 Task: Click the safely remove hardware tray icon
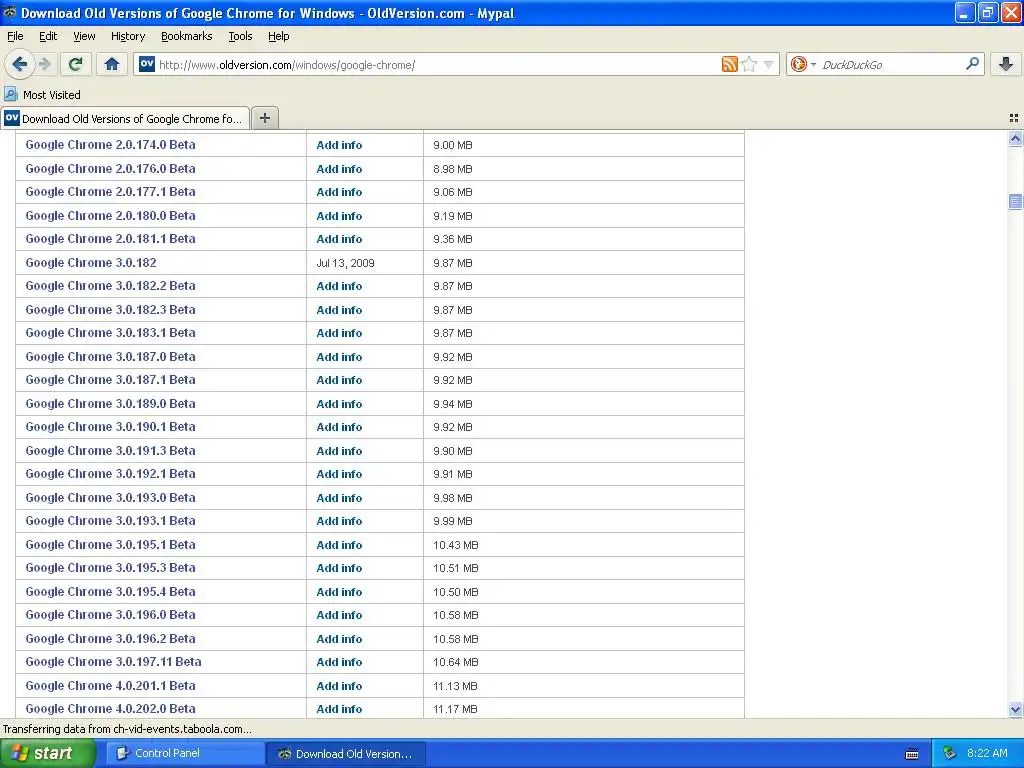tap(949, 754)
